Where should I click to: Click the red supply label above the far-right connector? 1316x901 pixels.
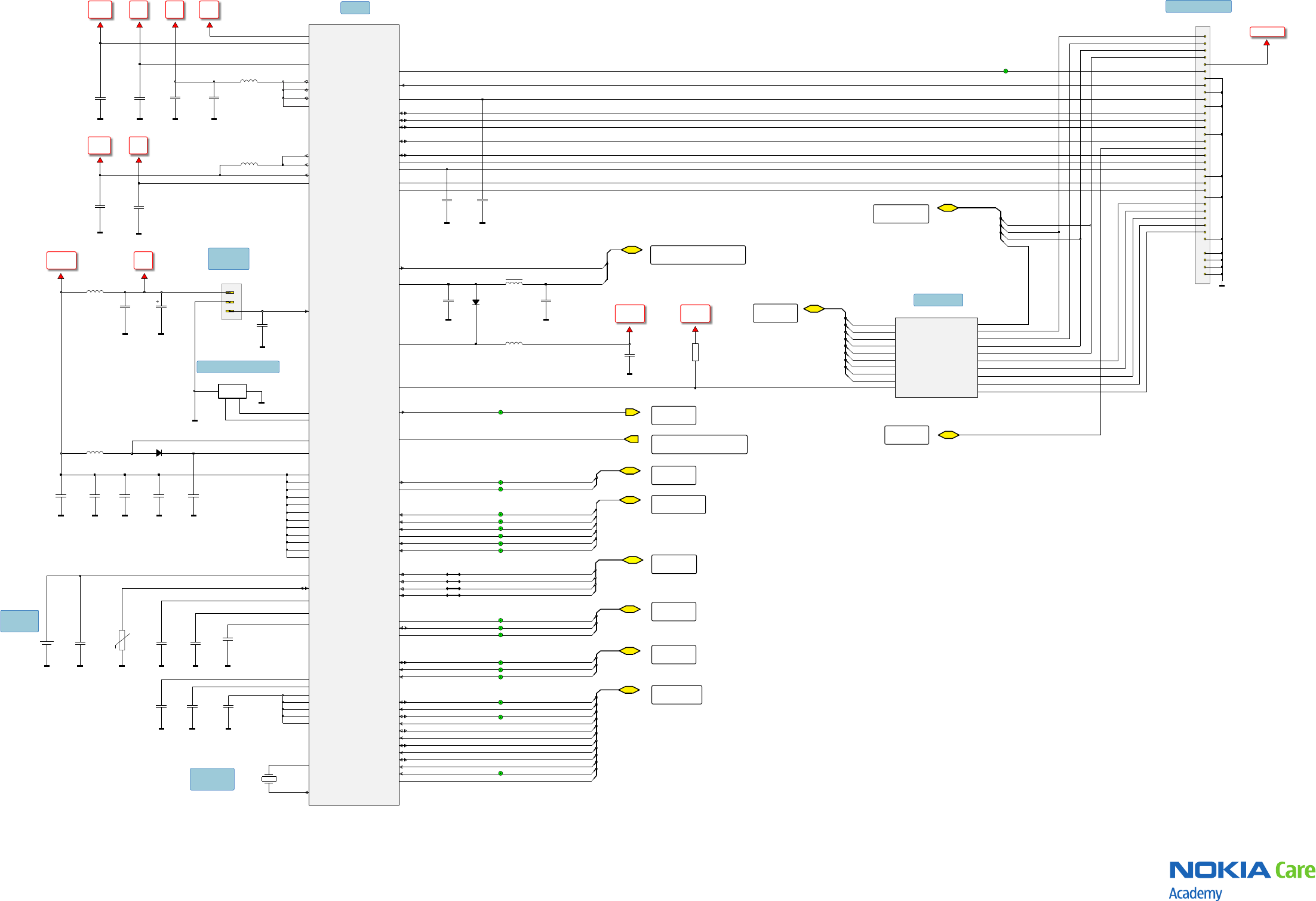click(x=1267, y=32)
